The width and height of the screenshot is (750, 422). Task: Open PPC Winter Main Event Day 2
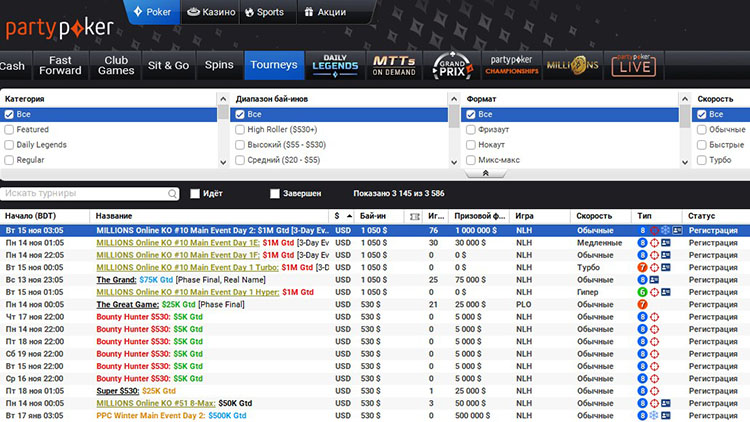point(151,415)
